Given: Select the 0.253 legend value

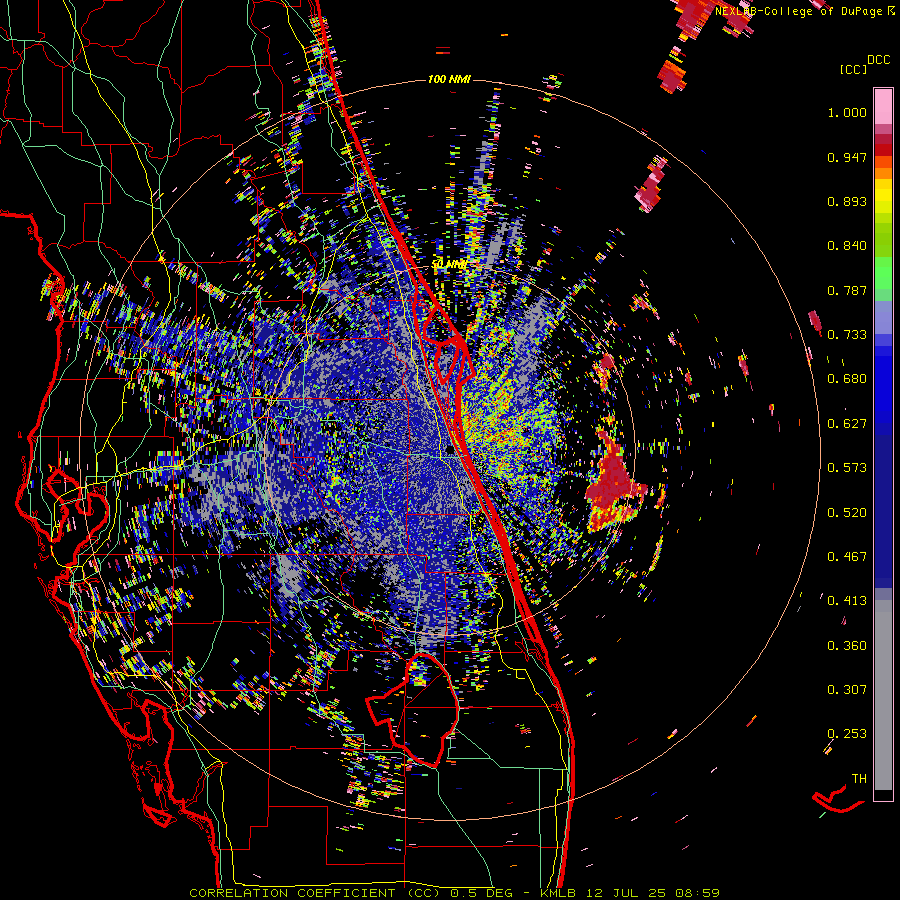Looking at the screenshot, I should (847, 734).
